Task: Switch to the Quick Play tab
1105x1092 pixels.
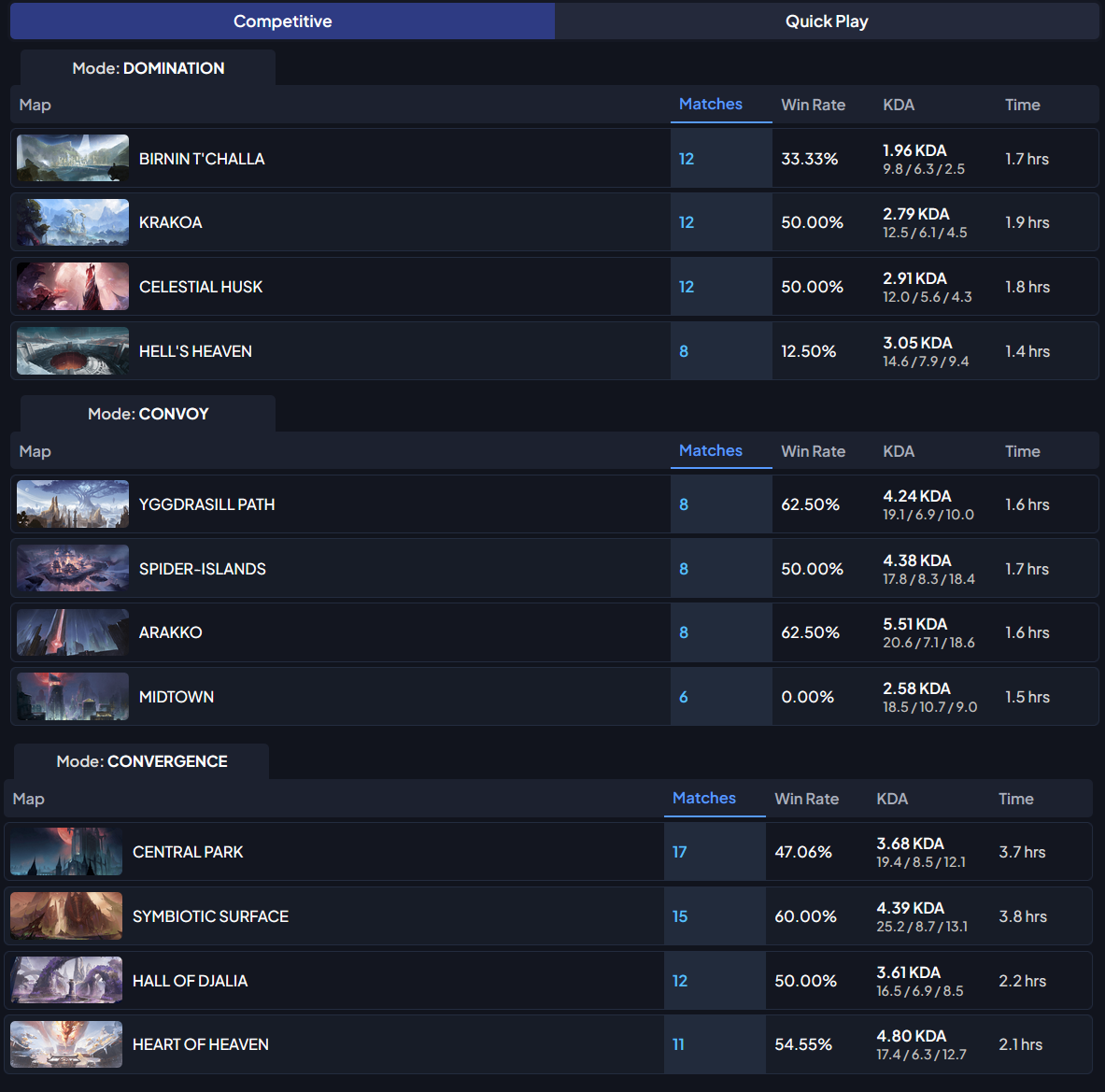Action: click(x=827, y=21)
